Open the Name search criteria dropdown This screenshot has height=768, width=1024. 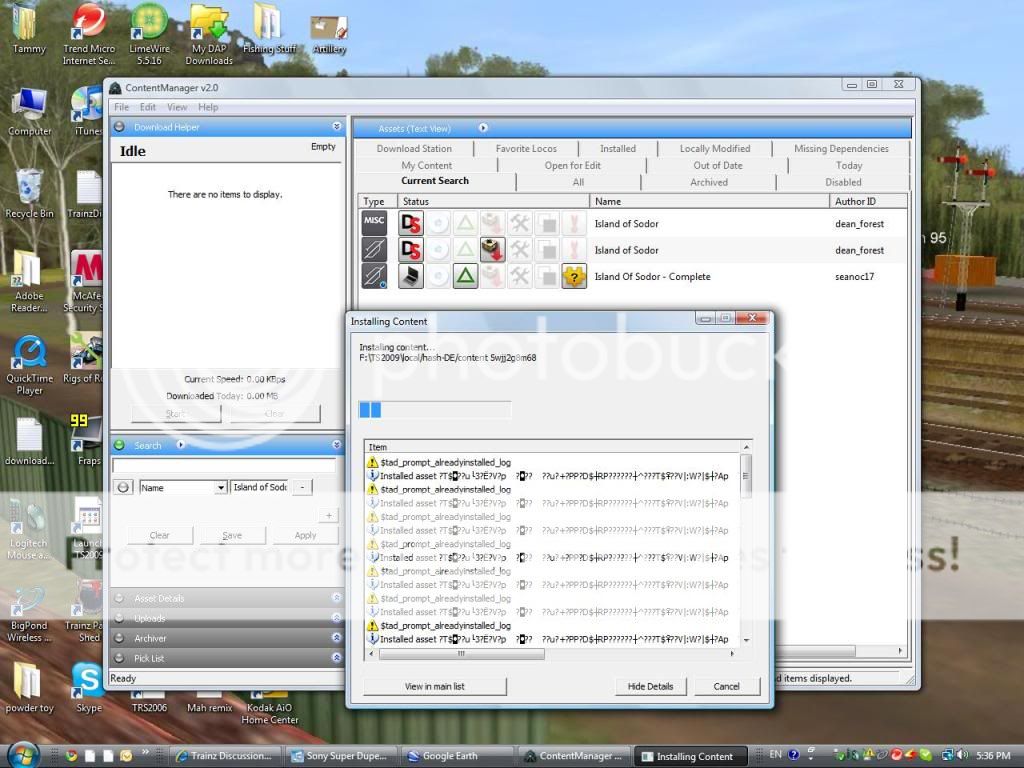tap(221, 487)
